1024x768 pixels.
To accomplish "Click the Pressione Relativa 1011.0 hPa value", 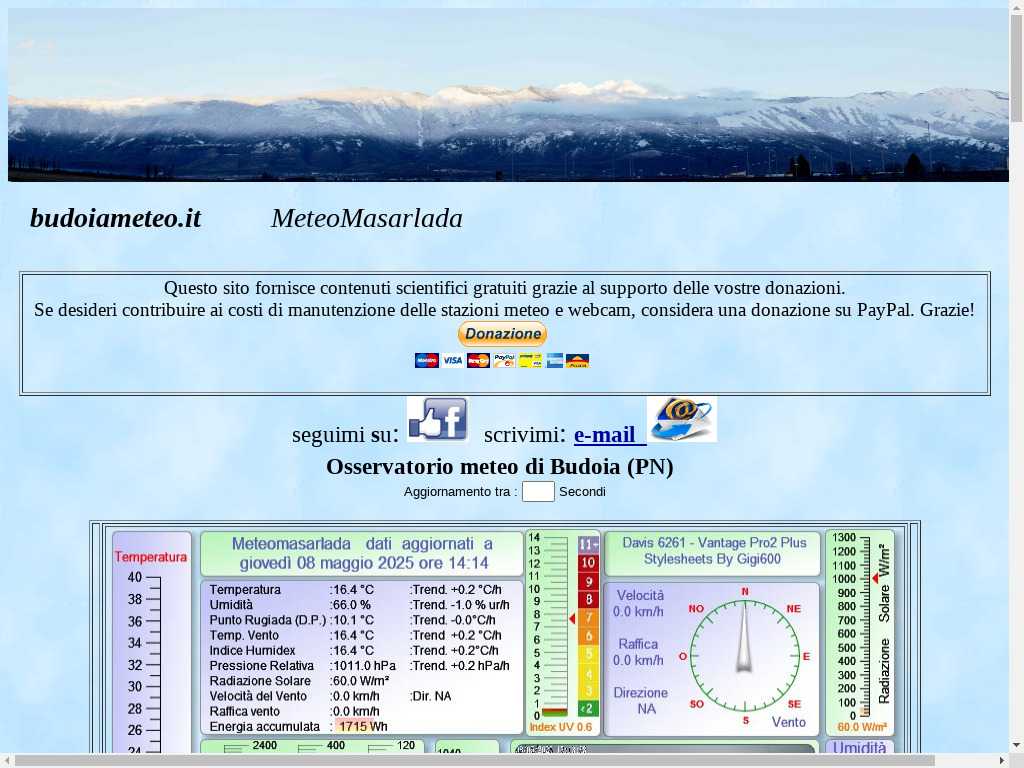I will coord(363,665).
